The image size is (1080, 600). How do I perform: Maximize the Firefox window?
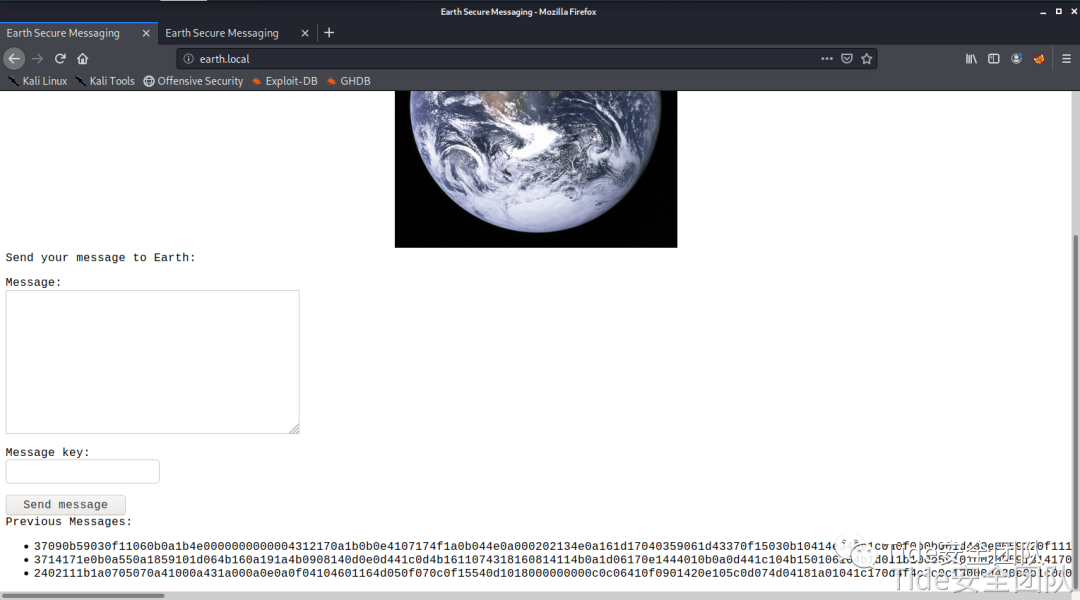point(1059,12)
